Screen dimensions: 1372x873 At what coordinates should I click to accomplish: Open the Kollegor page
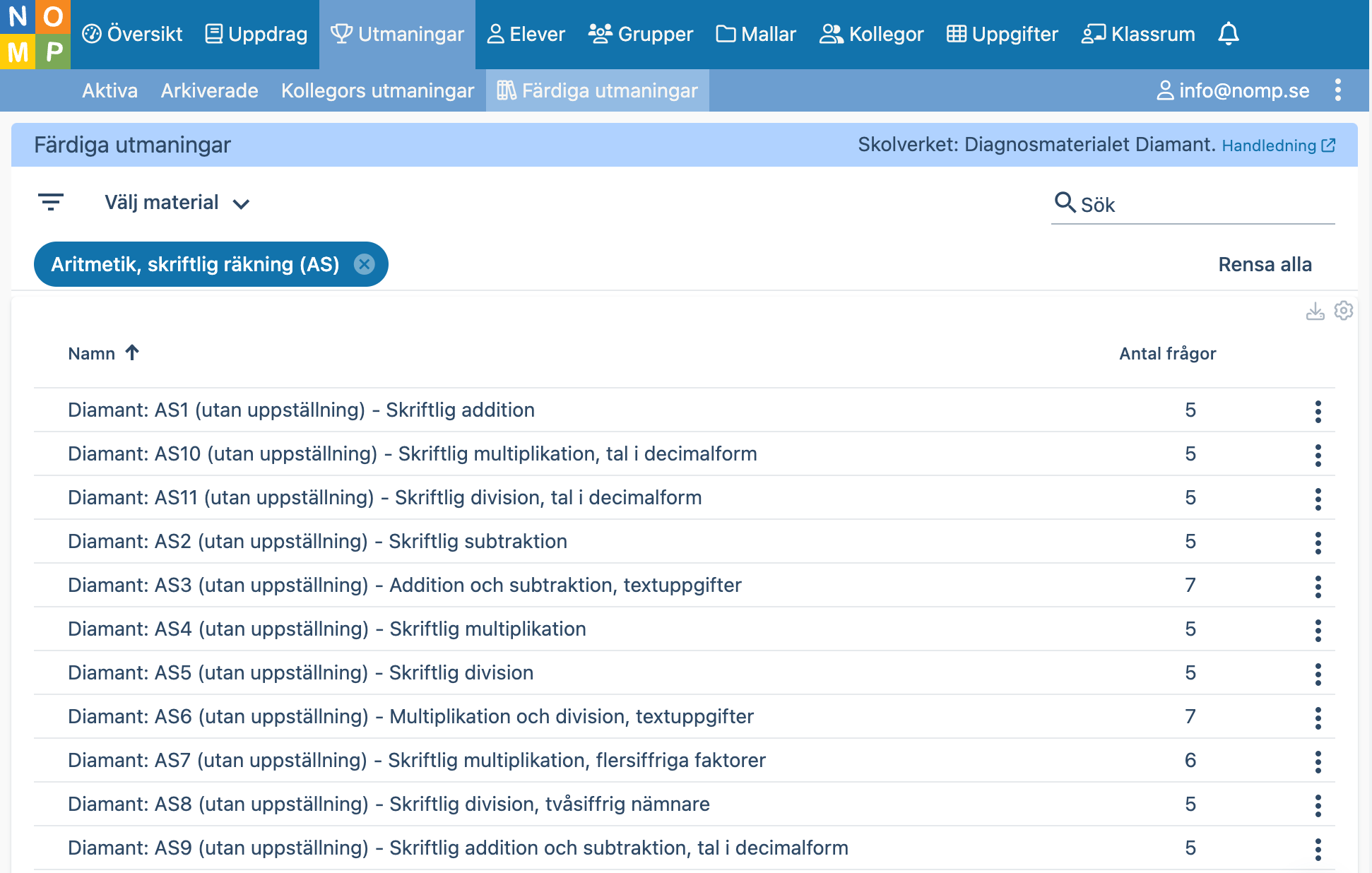pyautogui.click(x=871, y=34)
